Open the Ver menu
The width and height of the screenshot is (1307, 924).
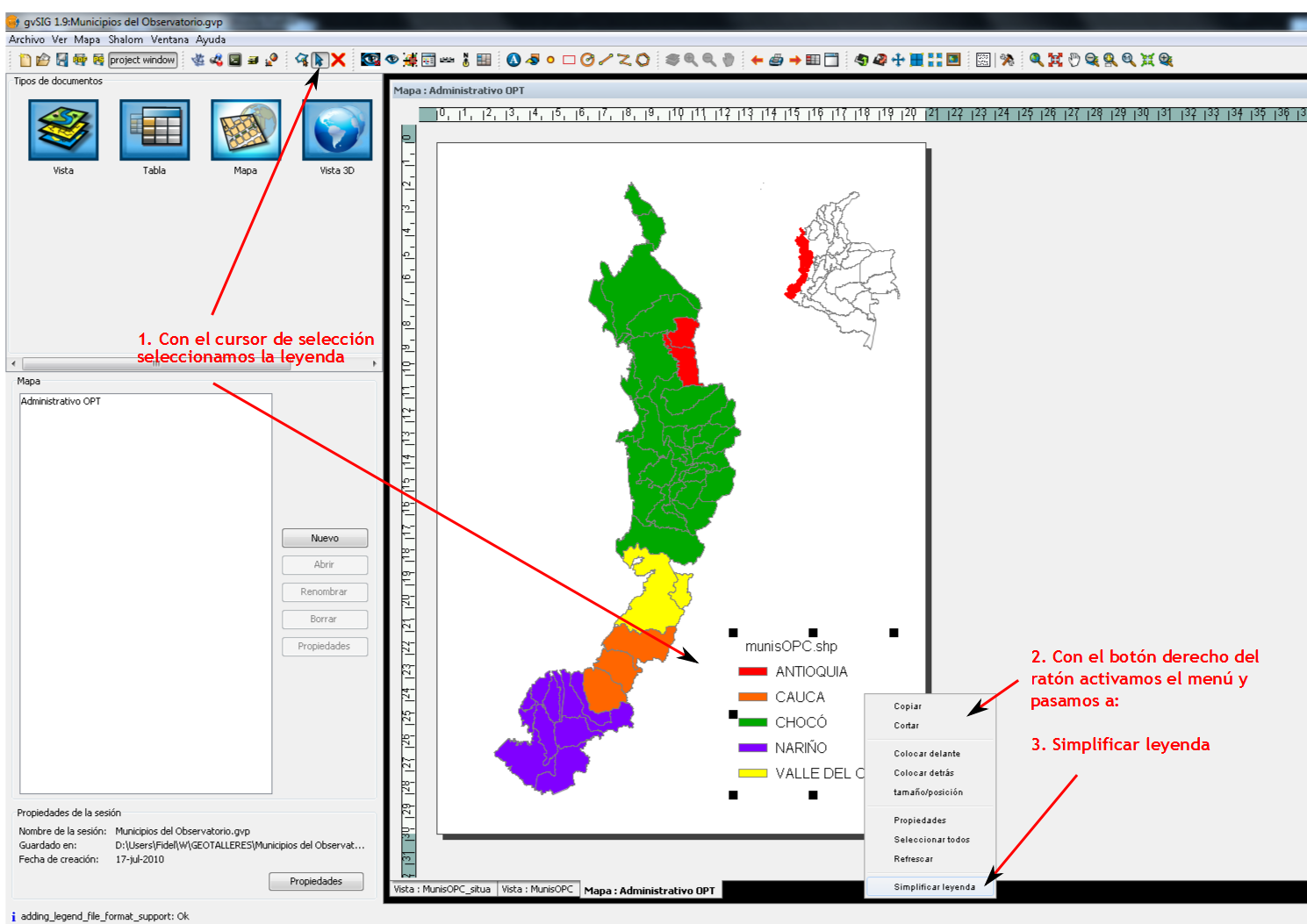59,39
